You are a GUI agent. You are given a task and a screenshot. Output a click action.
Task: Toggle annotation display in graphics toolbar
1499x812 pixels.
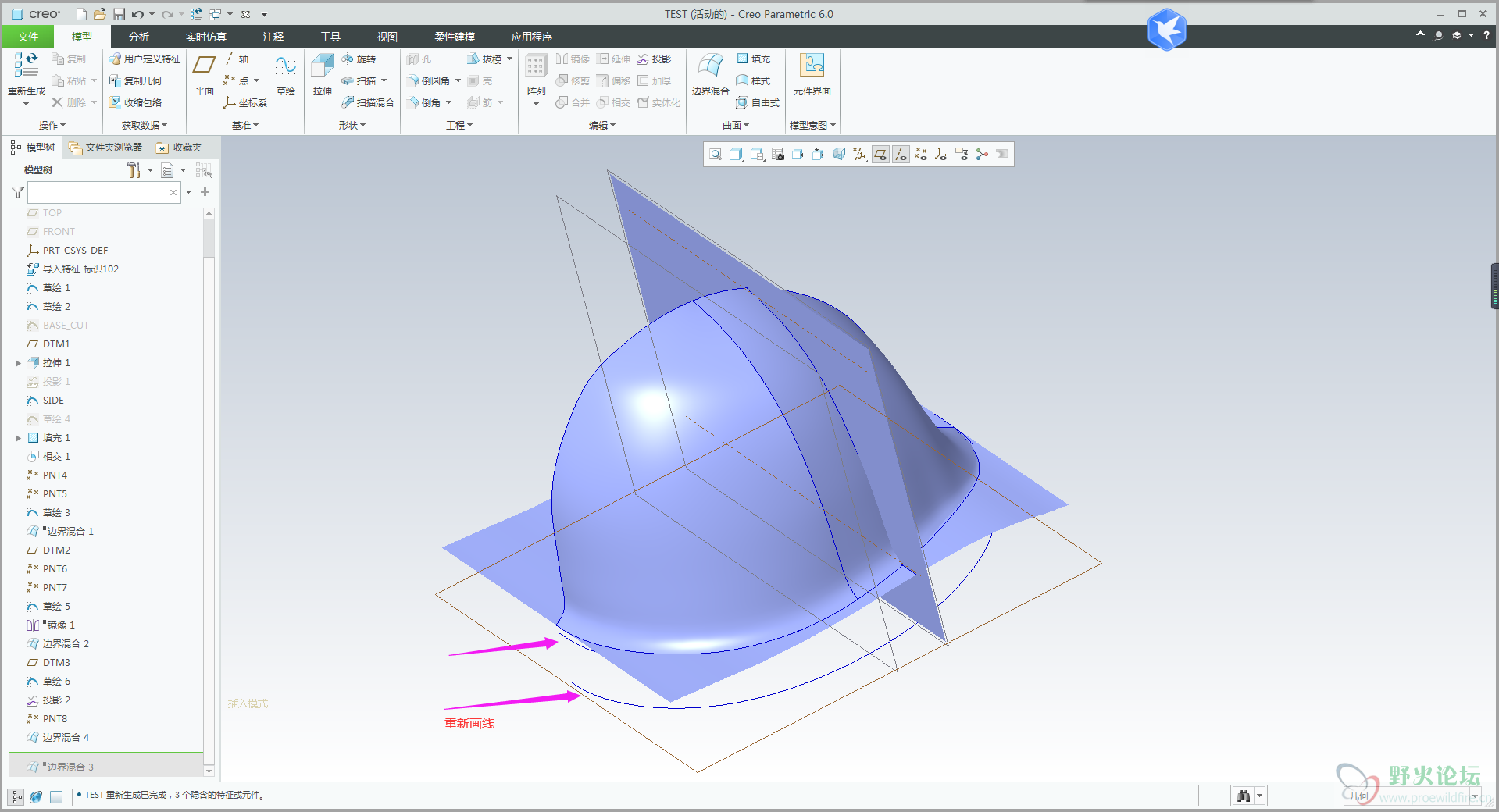pyautogui.click(x=962, y=155)
